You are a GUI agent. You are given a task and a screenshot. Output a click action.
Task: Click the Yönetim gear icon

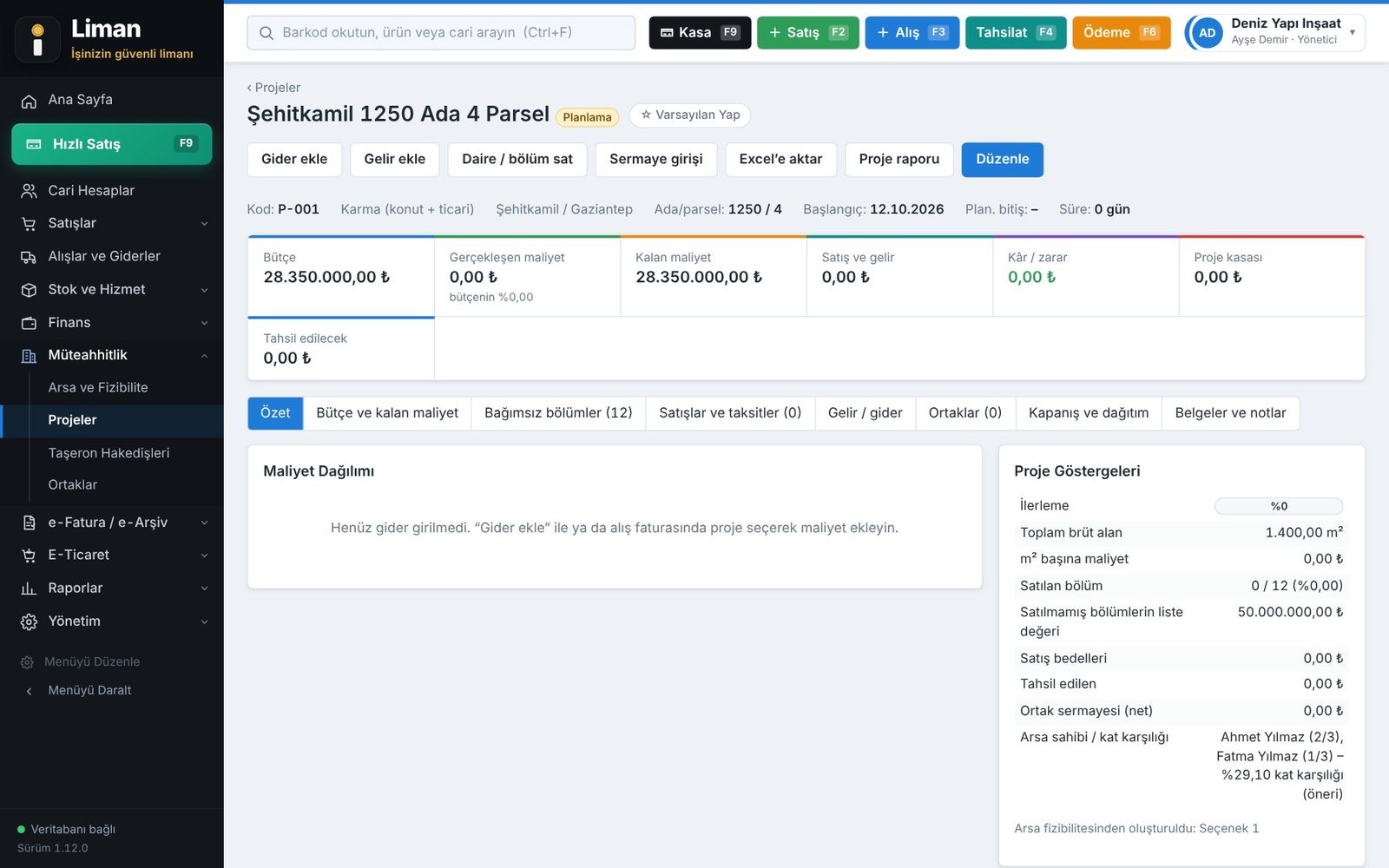[x=29, y=621]
